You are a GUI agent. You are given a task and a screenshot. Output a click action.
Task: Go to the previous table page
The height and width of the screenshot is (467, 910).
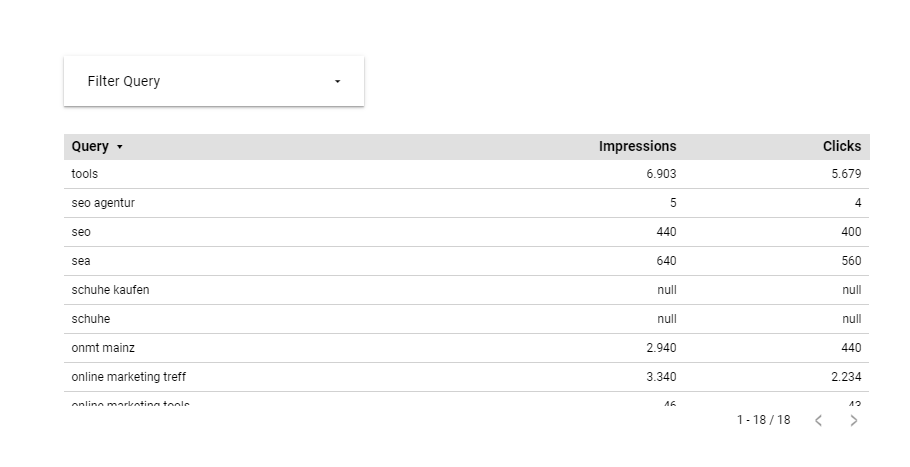click(818, 420)
